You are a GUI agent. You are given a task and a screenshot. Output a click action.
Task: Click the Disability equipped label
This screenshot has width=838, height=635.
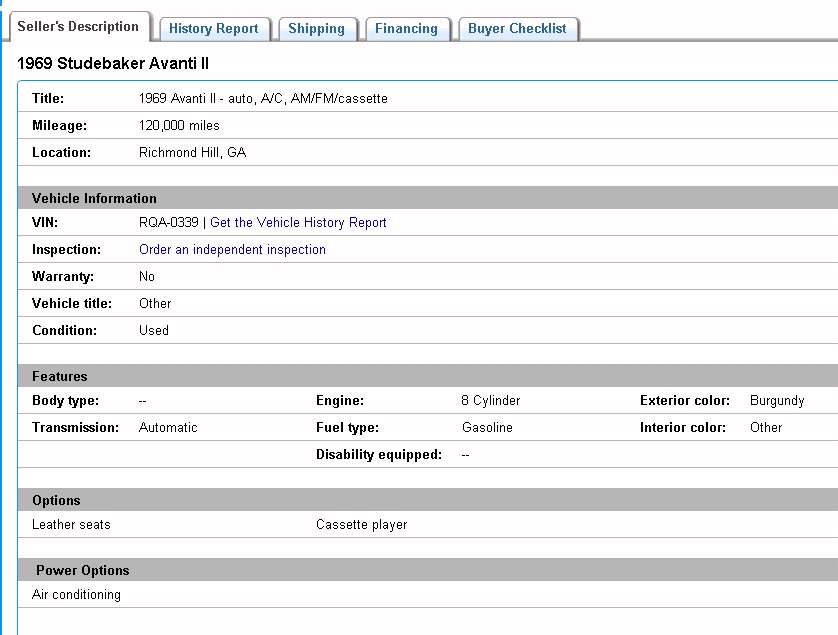379,454
